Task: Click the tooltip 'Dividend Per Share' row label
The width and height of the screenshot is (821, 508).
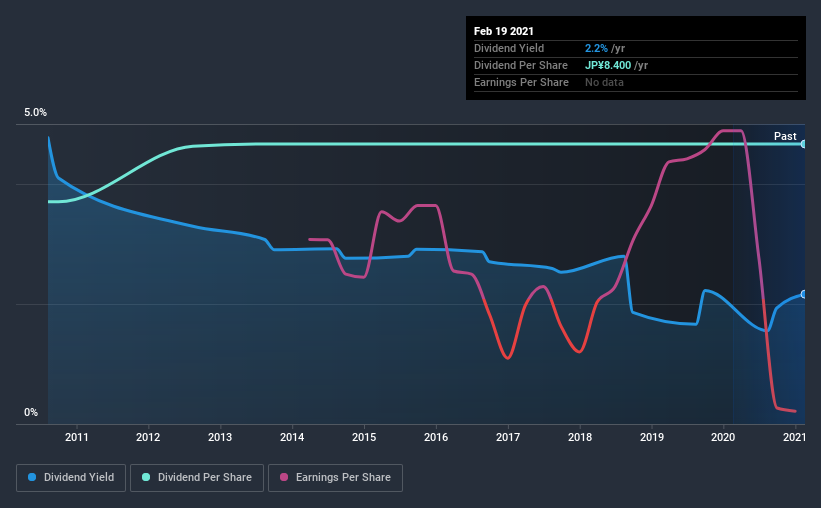Action: 520,65
